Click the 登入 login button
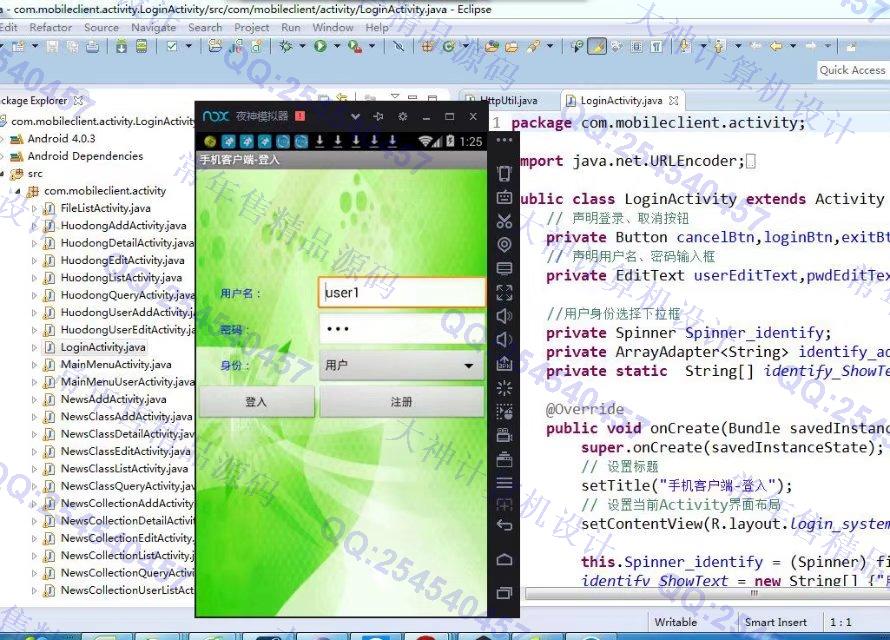Screen dimensions: 890x640 256,402
